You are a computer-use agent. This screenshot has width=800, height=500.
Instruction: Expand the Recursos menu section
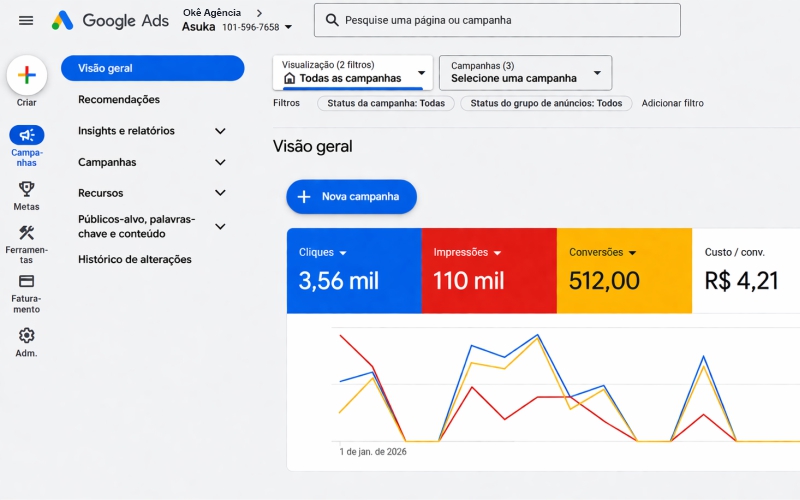pyautogui.click(x=220, y=193)
